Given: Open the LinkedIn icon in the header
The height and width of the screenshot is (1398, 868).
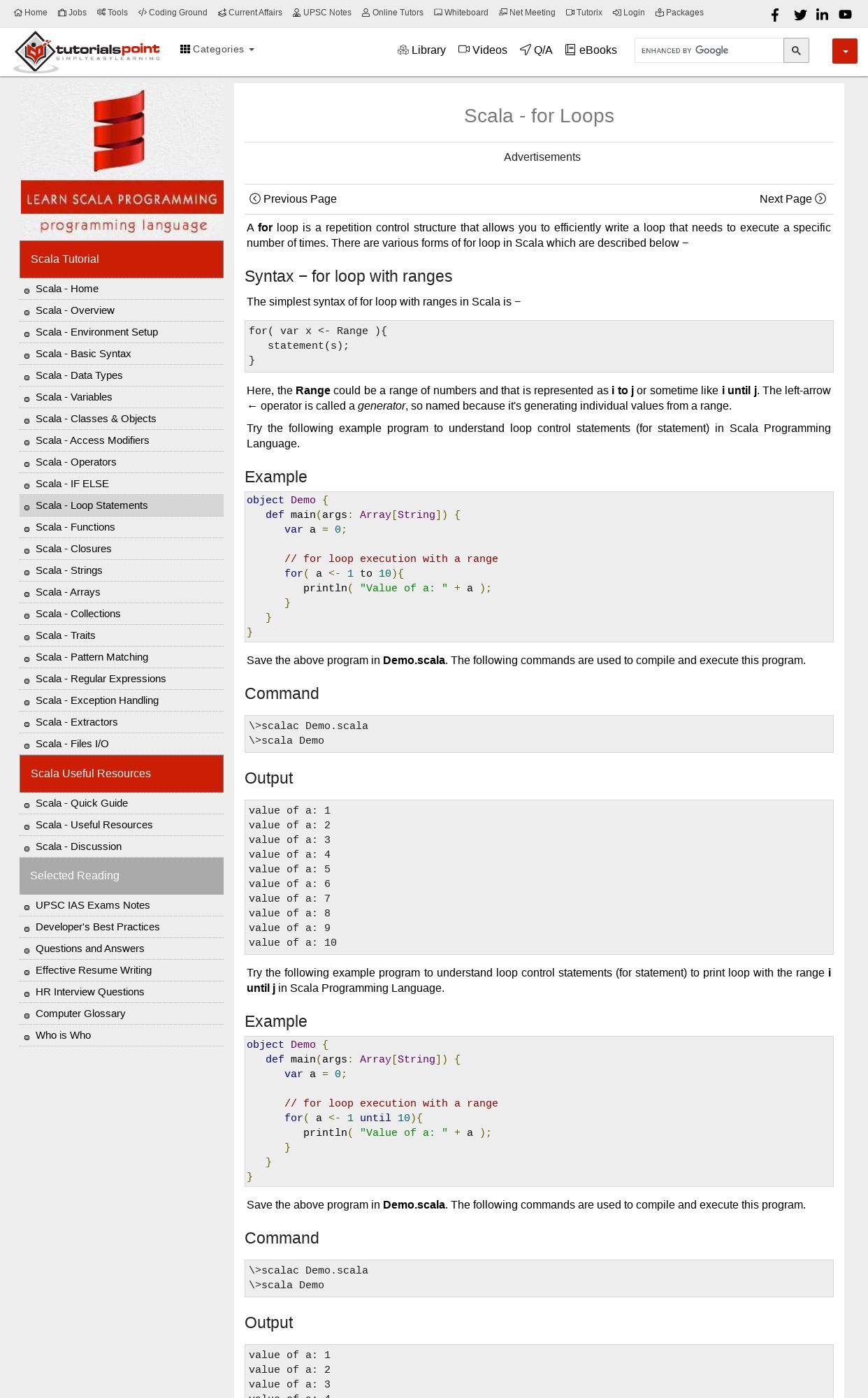Looking at the screenshot, I should [823, 15].
